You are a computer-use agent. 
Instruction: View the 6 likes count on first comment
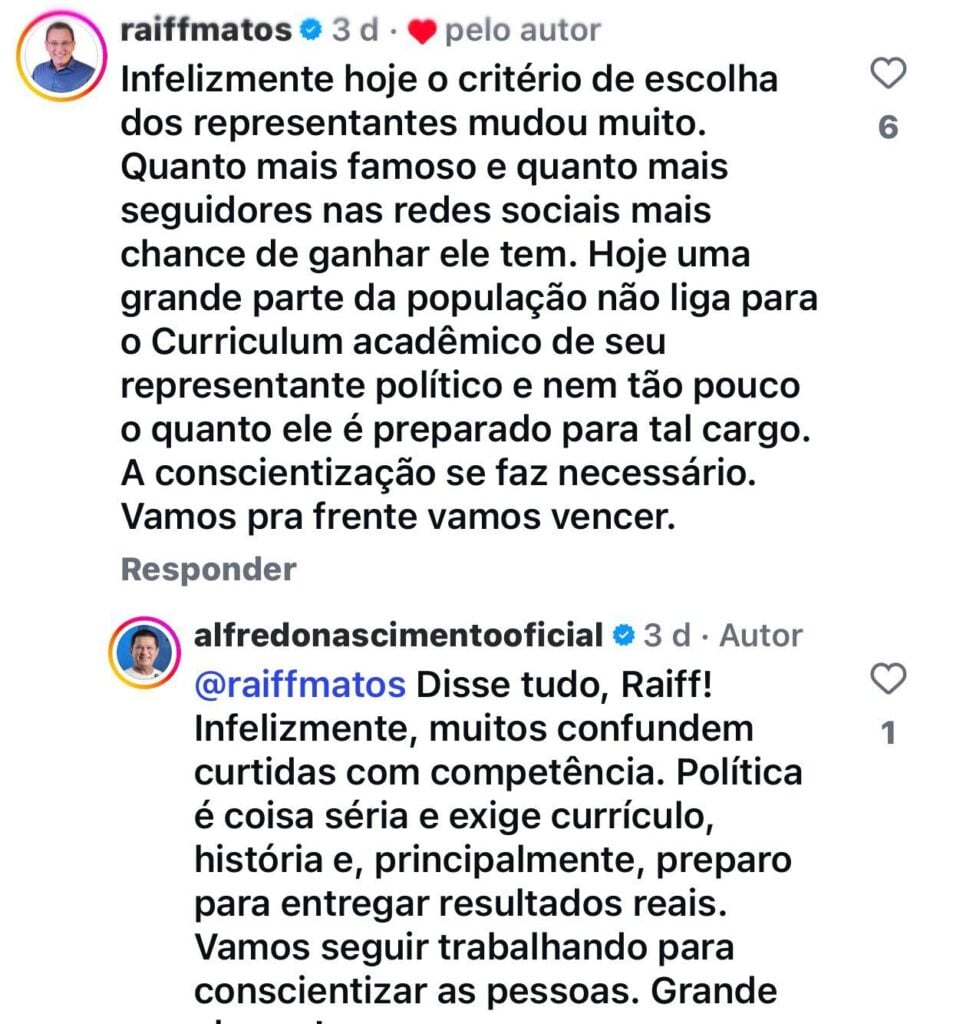click(x=888, y=128)
